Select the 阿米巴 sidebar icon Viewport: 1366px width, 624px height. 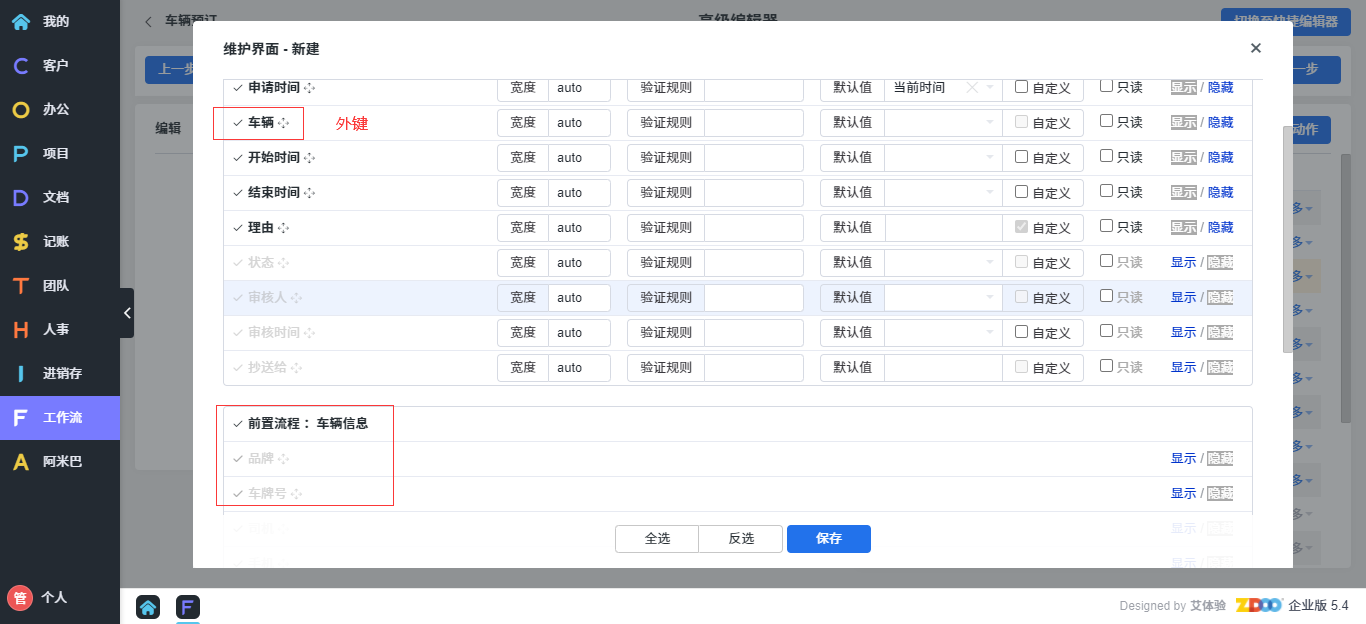point(21,462)
